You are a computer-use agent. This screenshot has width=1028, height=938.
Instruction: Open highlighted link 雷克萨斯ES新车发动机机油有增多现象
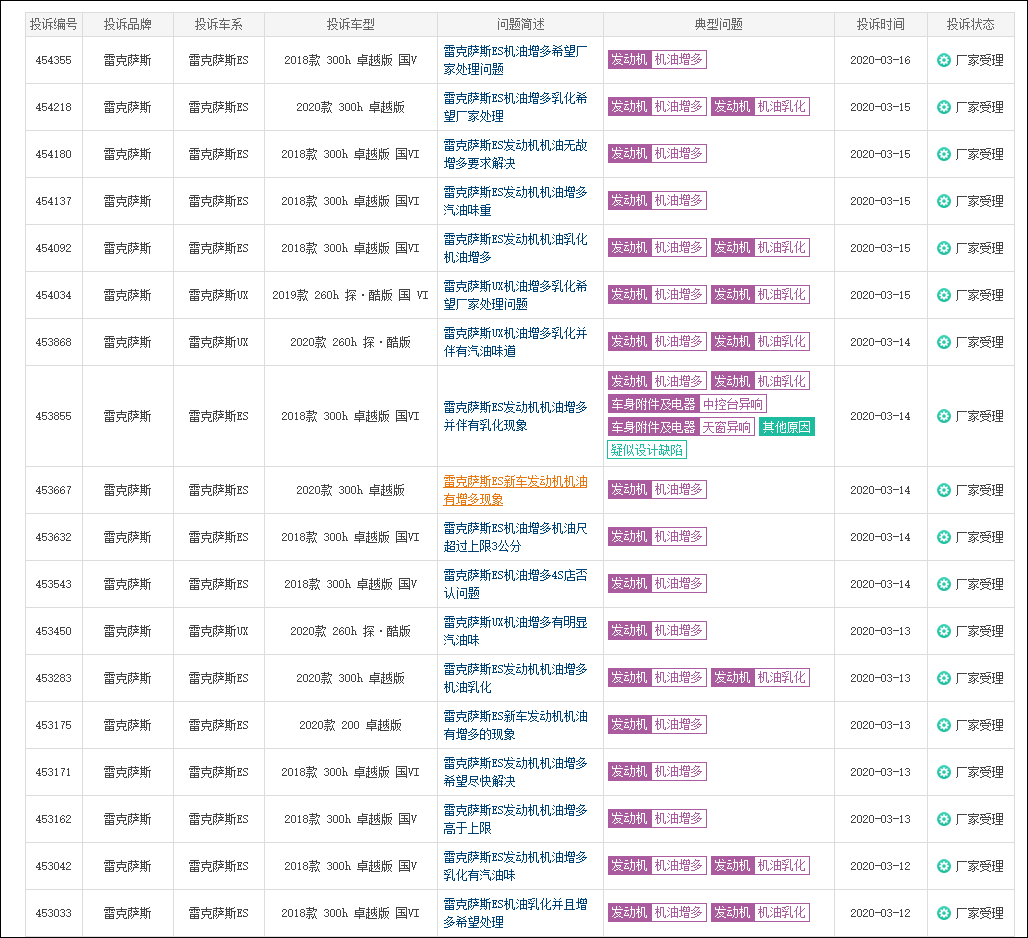pyautogui.click(x=515, y=490)
